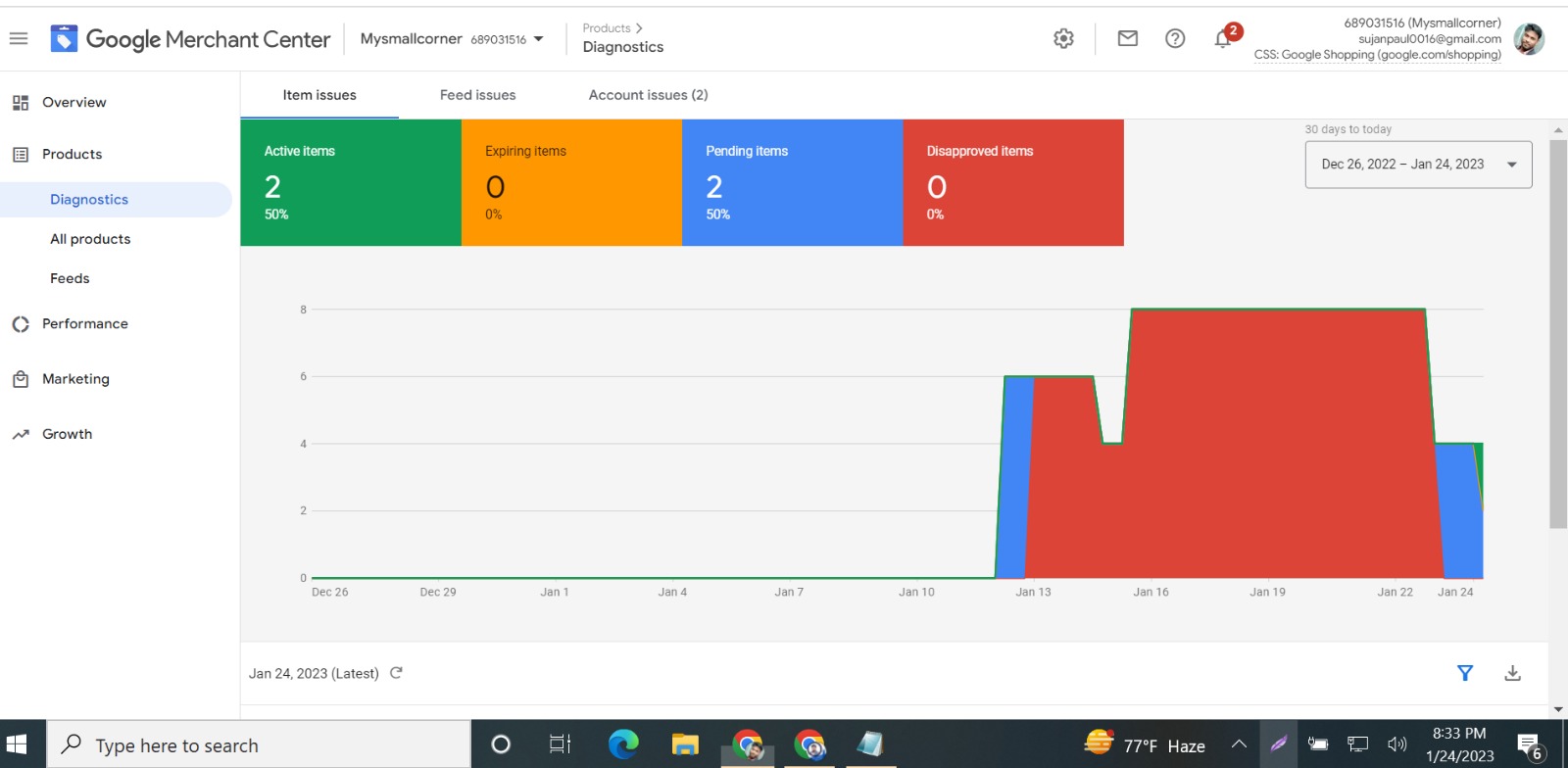Image resolution: width=1568 pixels, height=768 pixels.
Task: Open Performance section label
Action: pyautogui.click(x=85, y=324)
